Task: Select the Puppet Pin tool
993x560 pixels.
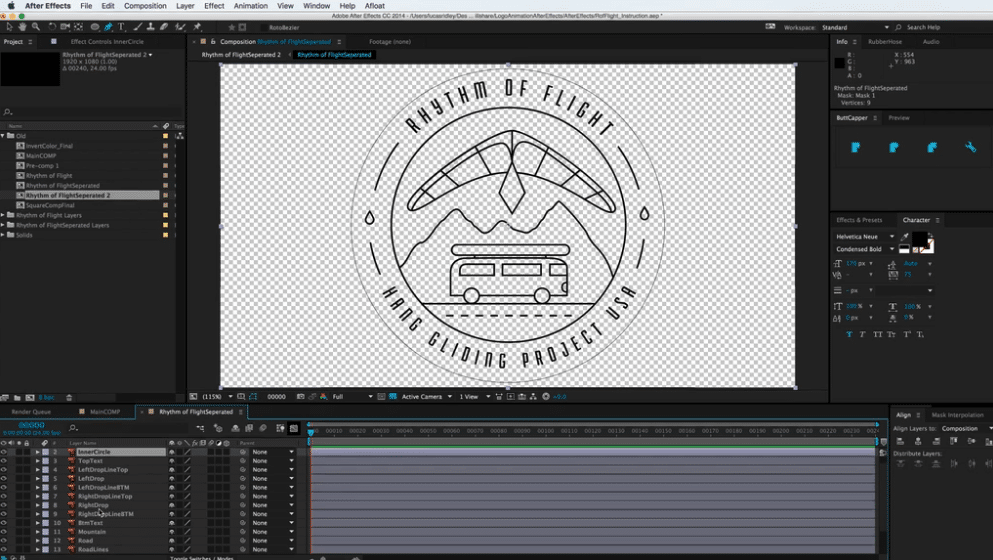Action: click(197, 27)
